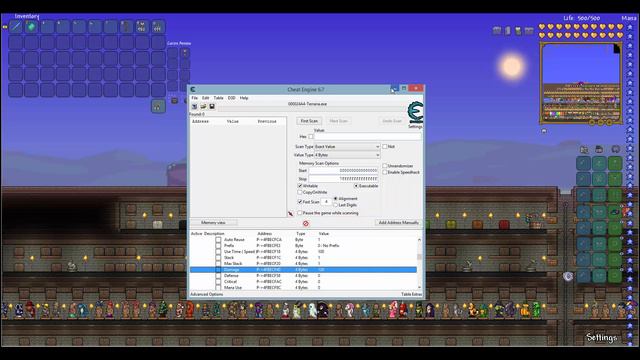
Task: Open the Help menu
Action: [244, 98]
